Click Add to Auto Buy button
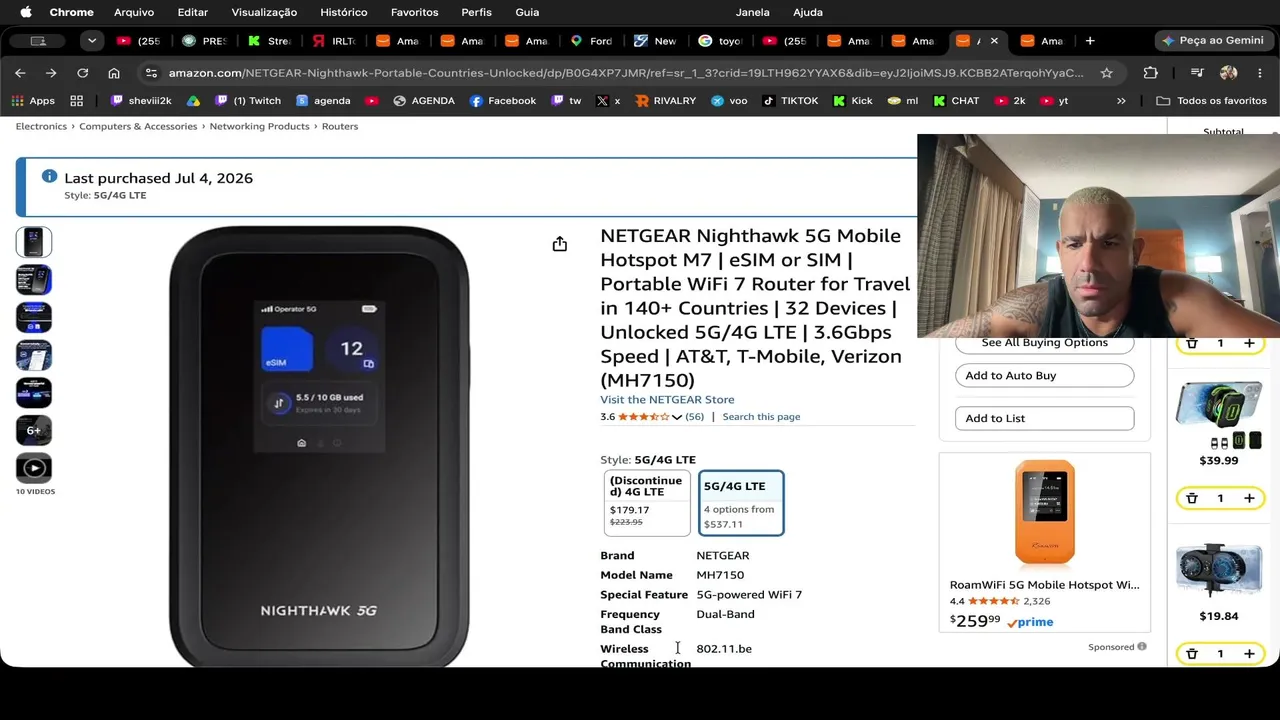This screenshot has width=1280, height=720. pyautogui.click(x=1045, y=375)
